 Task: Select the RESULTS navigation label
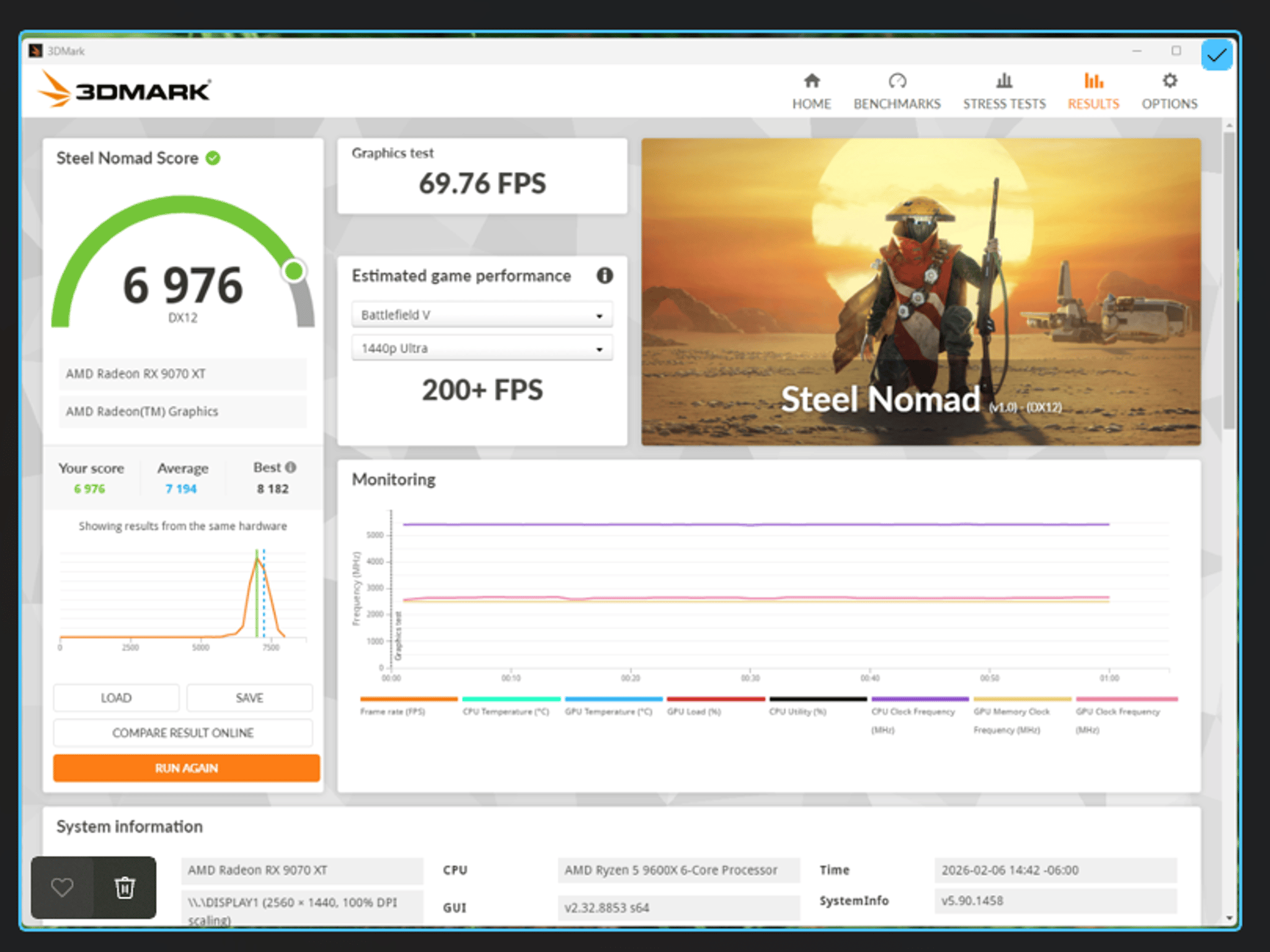pos(1093,104)
